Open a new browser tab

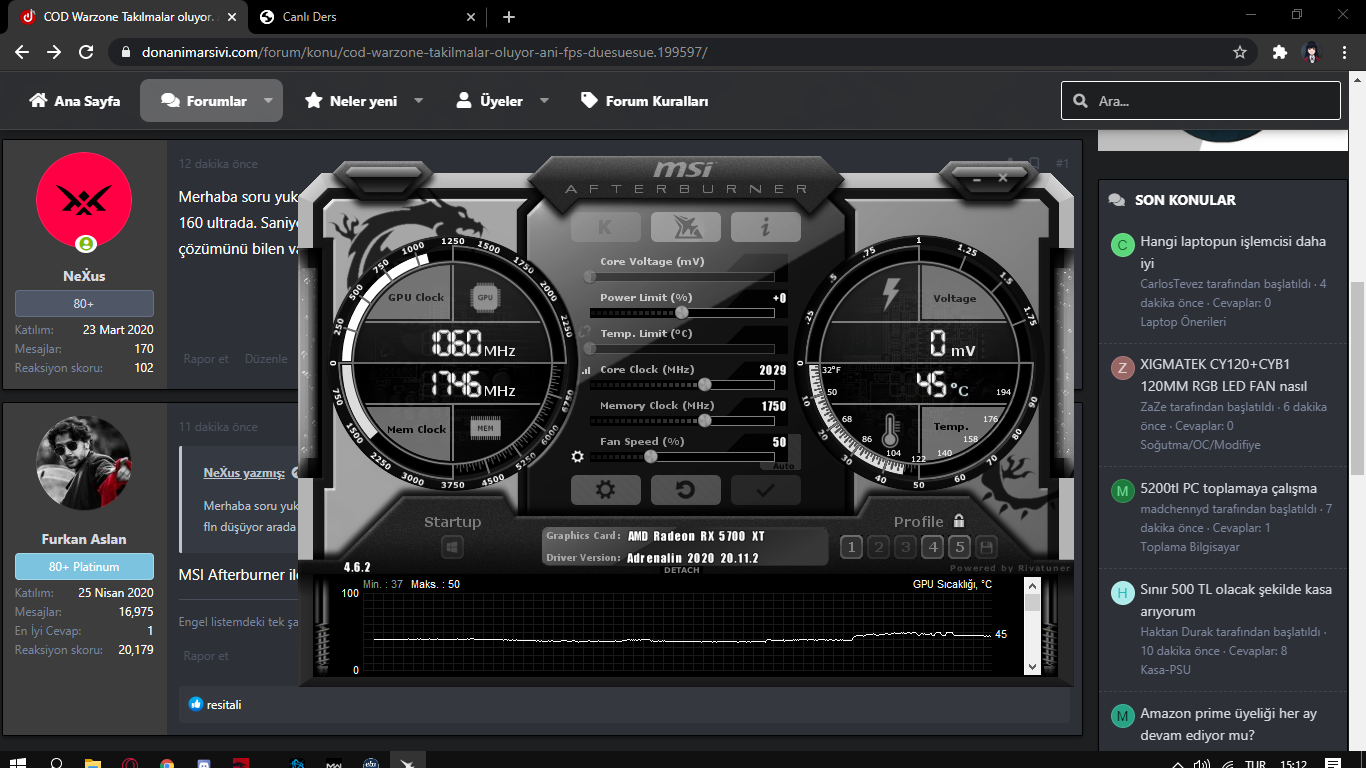(x=509, y=17)
